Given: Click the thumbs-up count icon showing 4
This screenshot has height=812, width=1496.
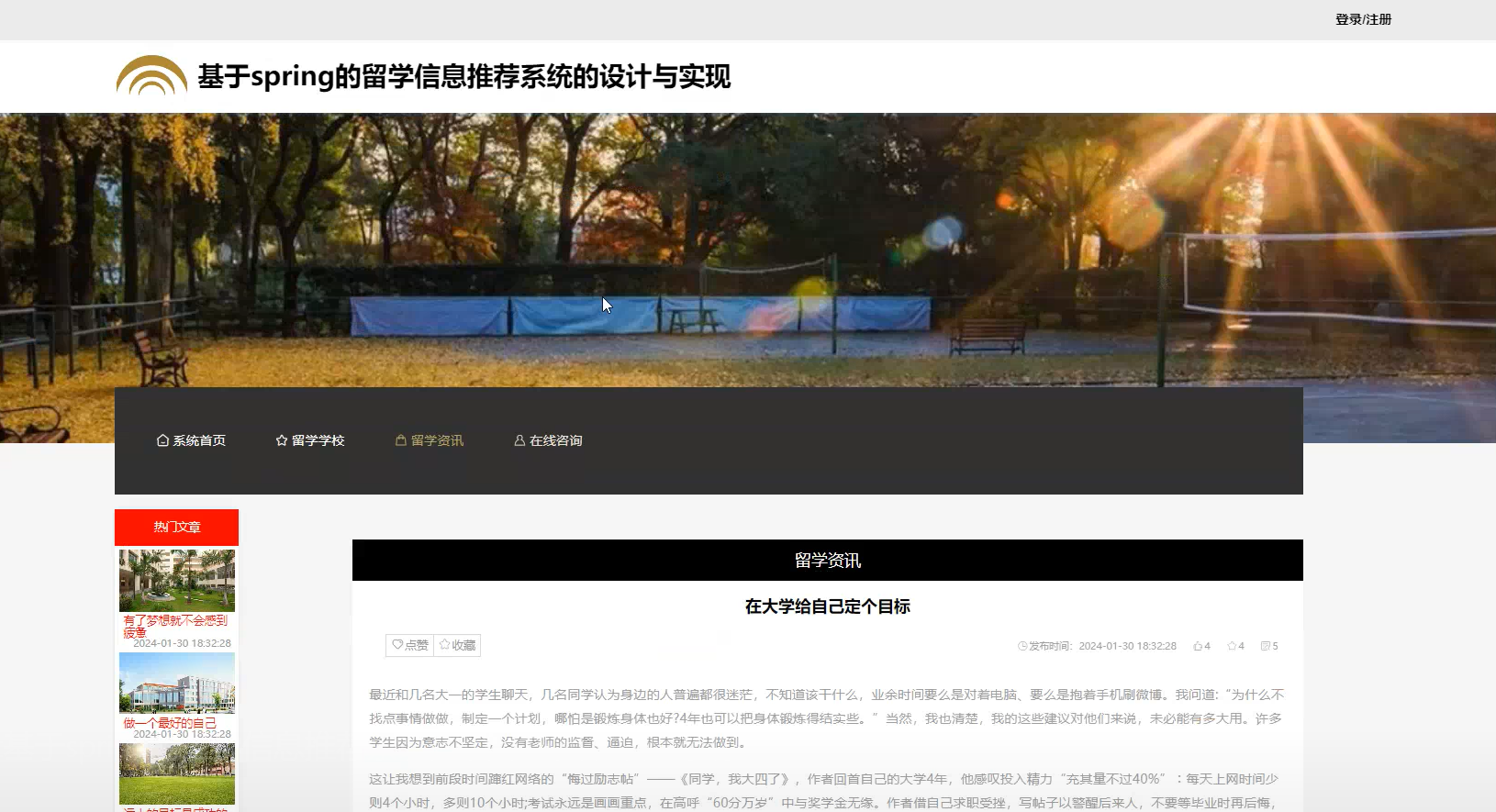Looking at the screenshot, I should 1198,646.
